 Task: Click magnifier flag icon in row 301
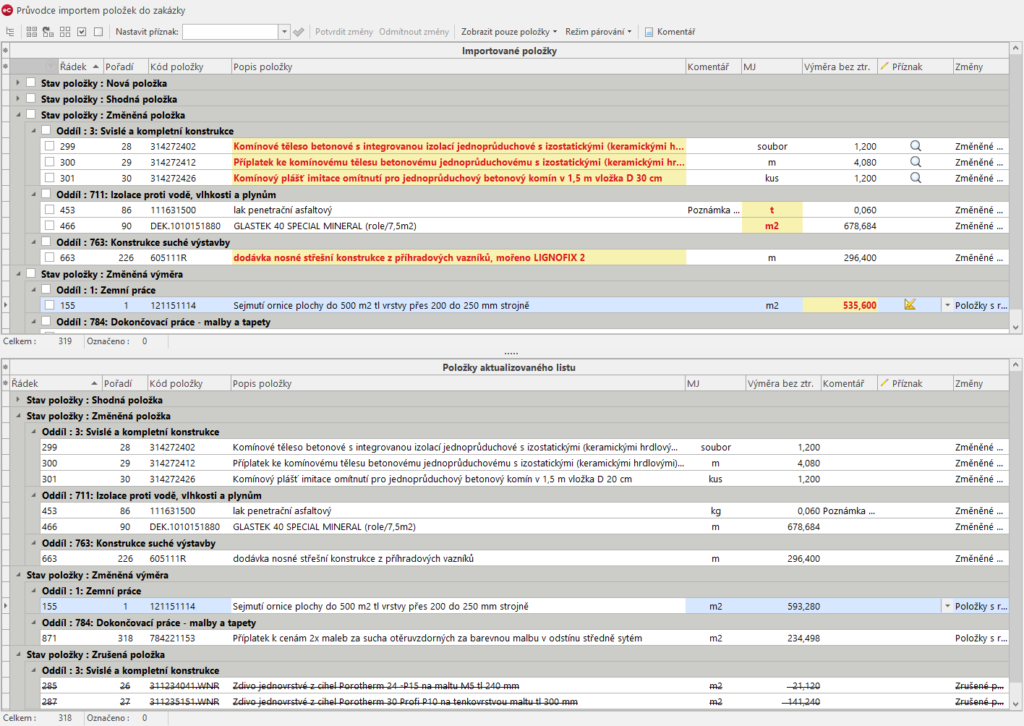pos(914,178)
